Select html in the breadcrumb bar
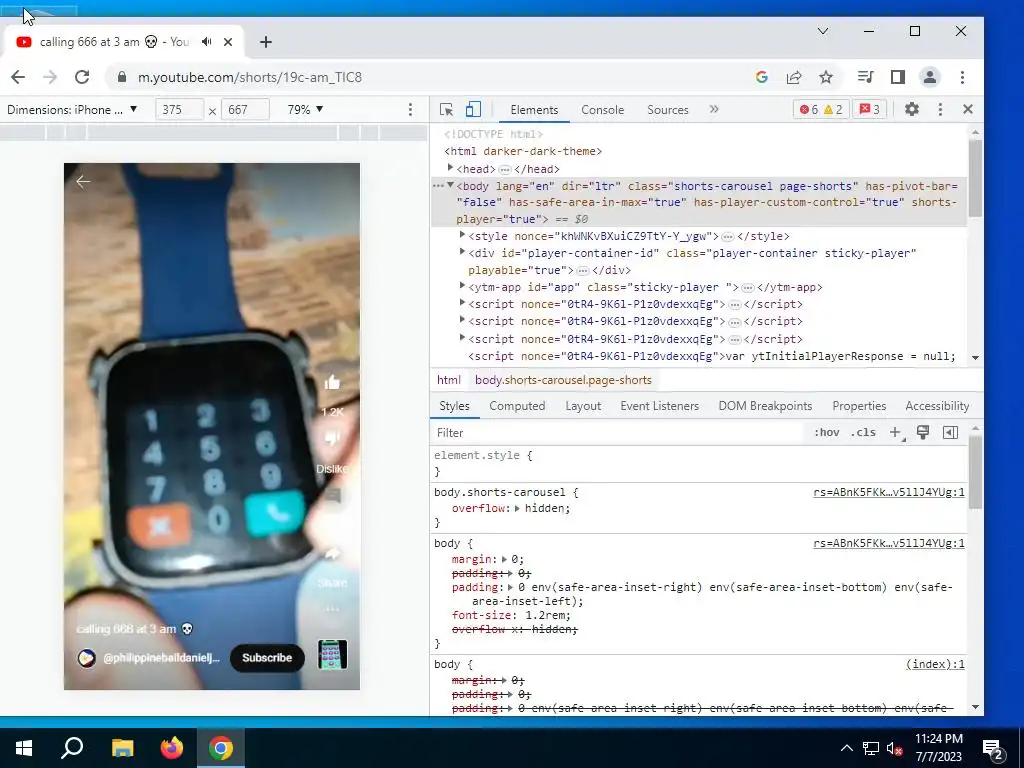Screen dimensions: 1024x768 click(449, 380)
